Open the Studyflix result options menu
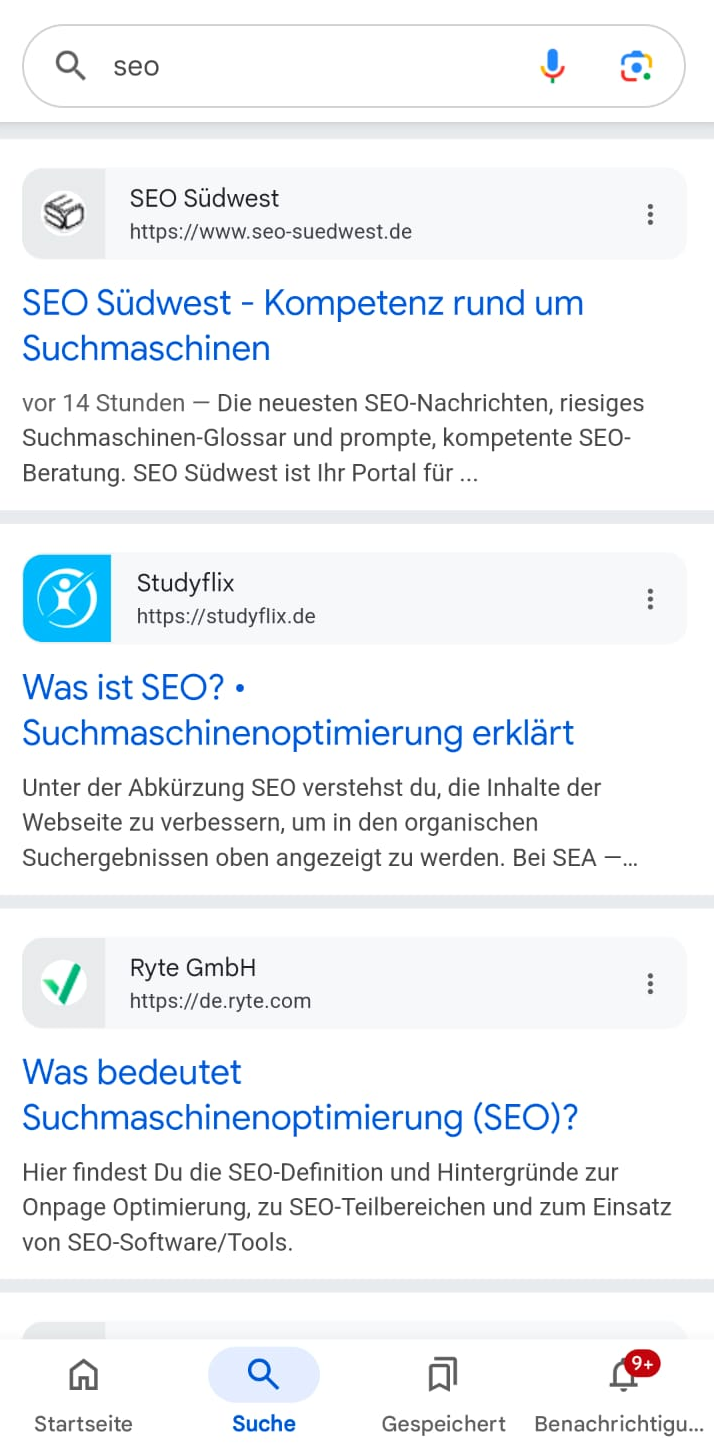 650,598
